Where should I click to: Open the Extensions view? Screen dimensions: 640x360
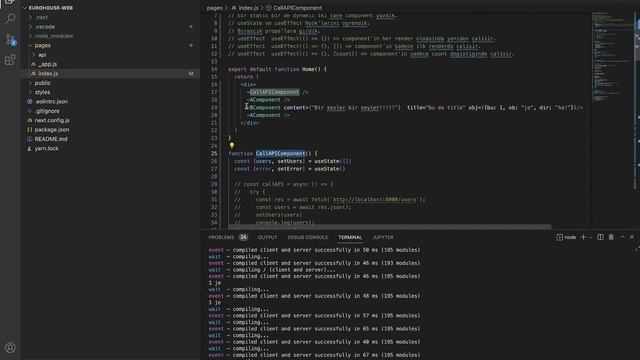pos(10,60)
